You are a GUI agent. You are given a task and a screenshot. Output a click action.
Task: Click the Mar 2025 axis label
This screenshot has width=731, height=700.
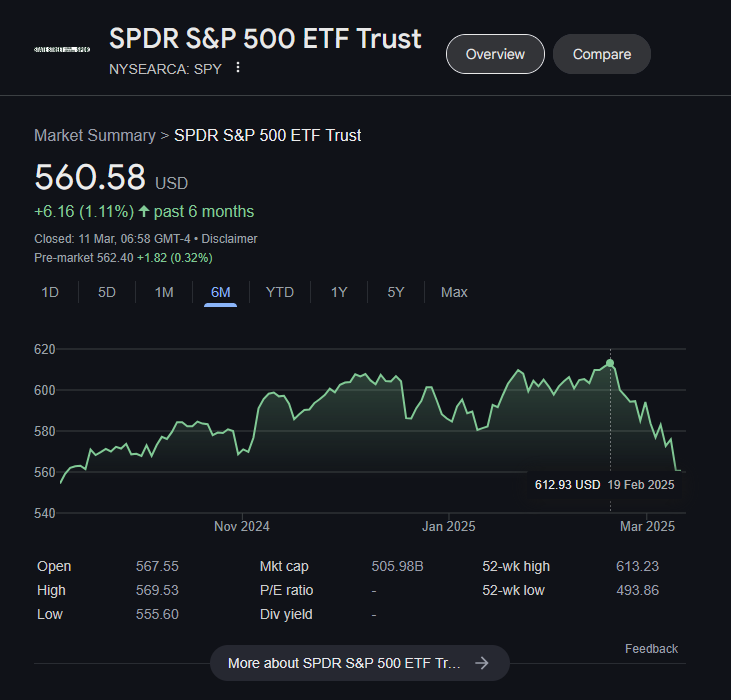[x=647, y=527]
